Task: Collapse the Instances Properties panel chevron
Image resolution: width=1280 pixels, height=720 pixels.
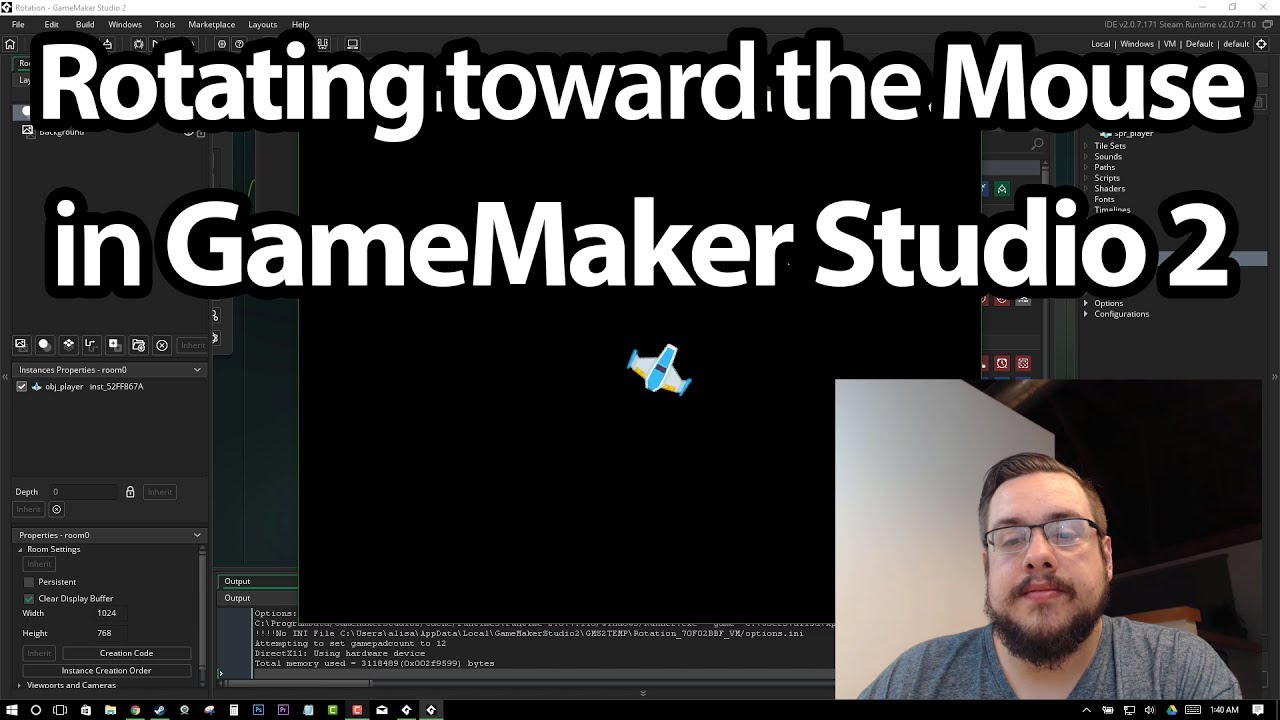Action: [197, 370]
